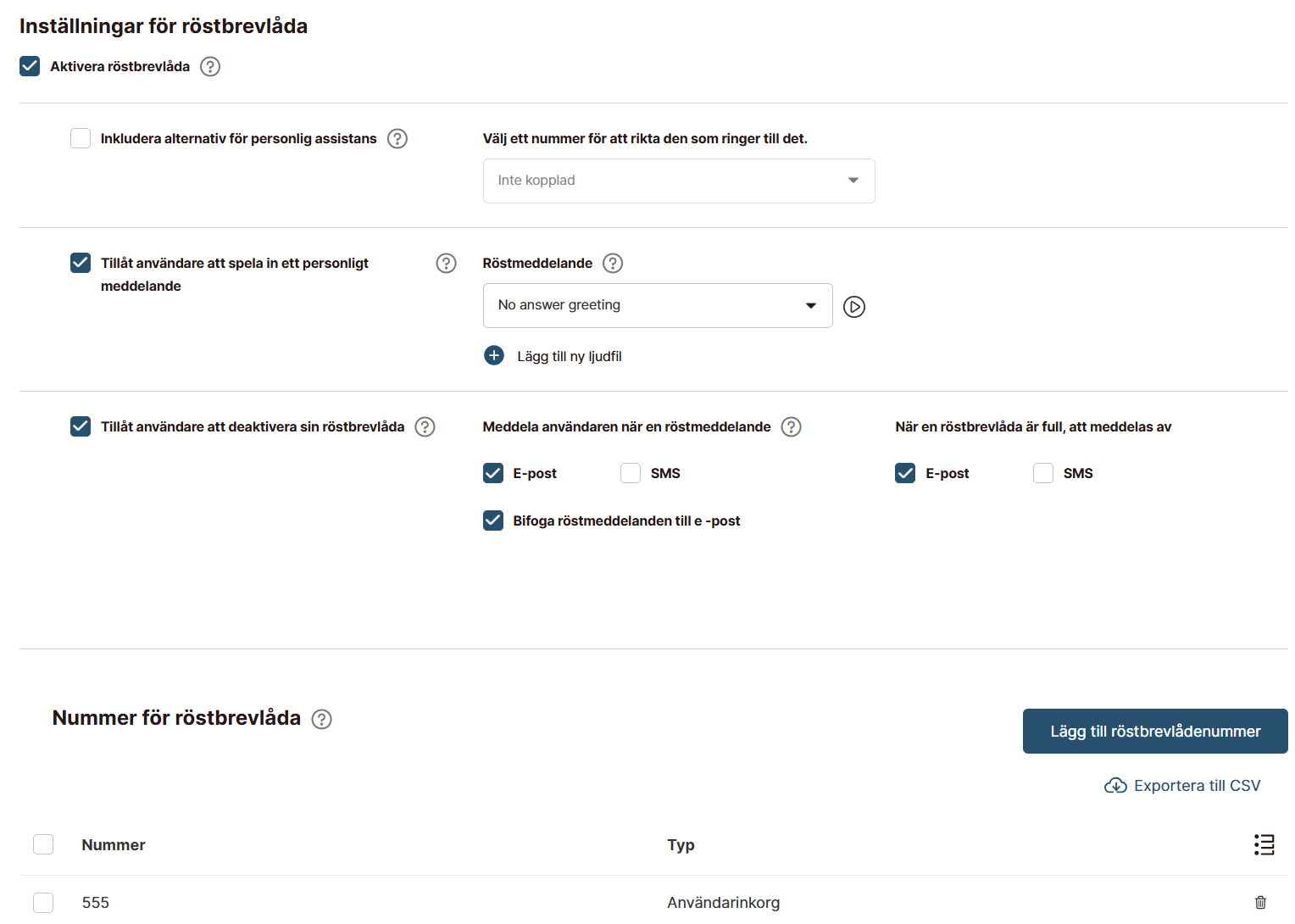Click plus icon to add new ljudfil

pyautogui.click(x=494, y=356)
